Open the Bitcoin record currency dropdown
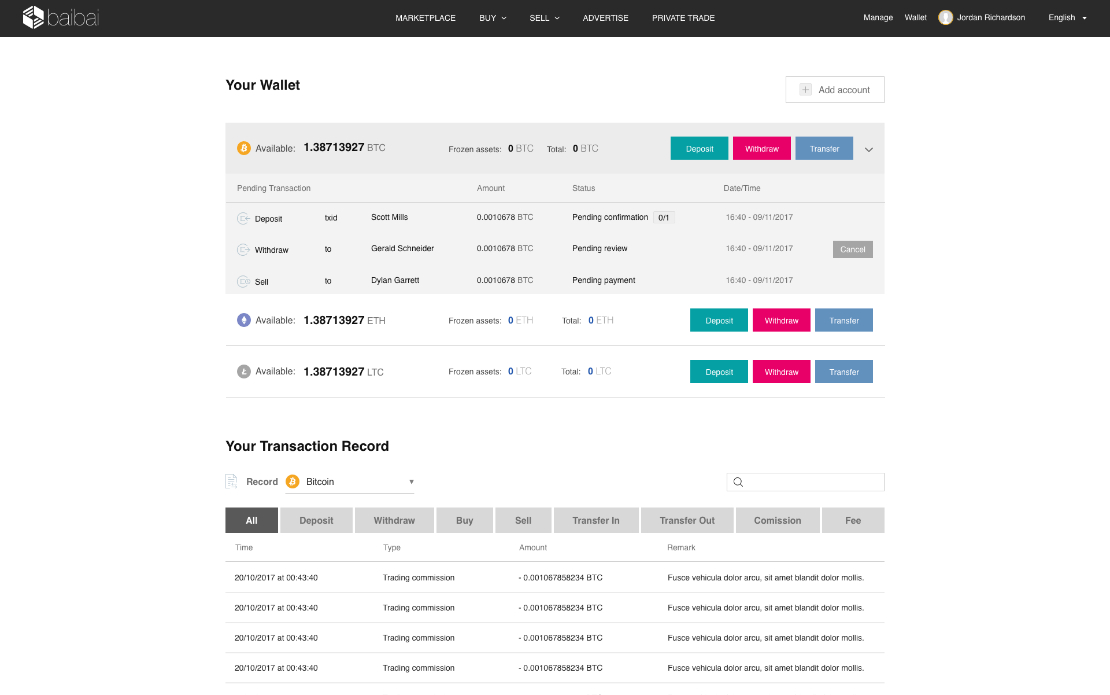This screenshot has height=695, width=1110. click(x=350, y=482)
